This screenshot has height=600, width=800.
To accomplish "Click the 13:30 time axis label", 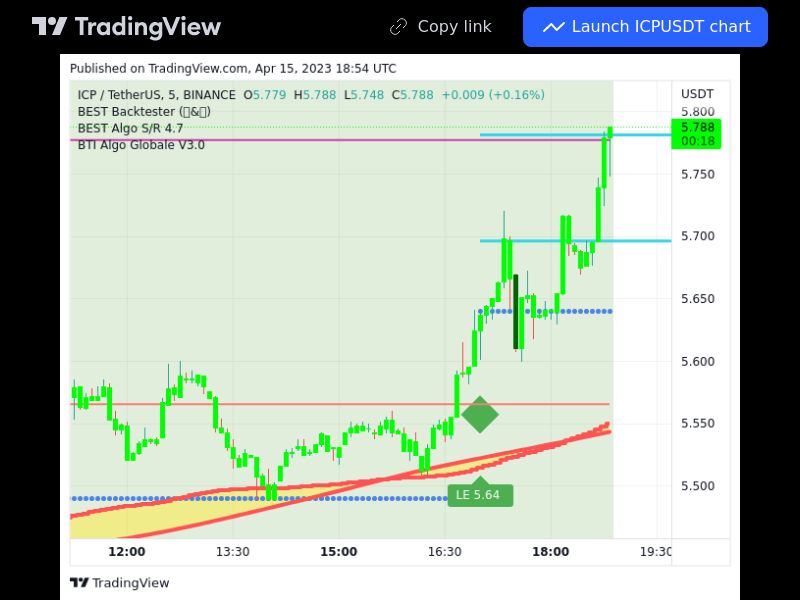I will (x=233, y=552).
